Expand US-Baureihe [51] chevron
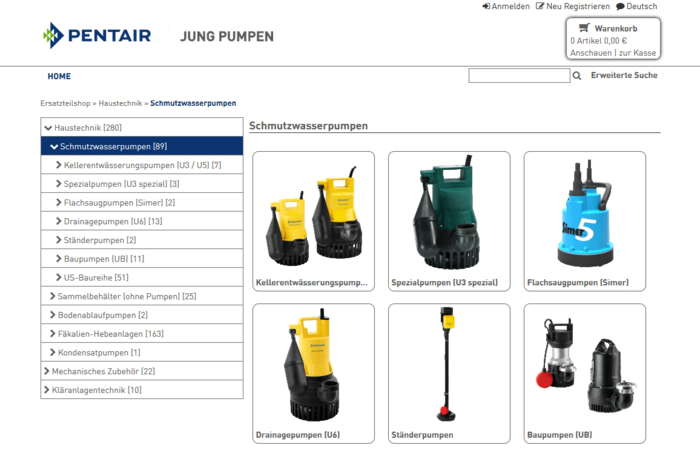The height and width of the screenshot is (451, 700). [58, 277]
